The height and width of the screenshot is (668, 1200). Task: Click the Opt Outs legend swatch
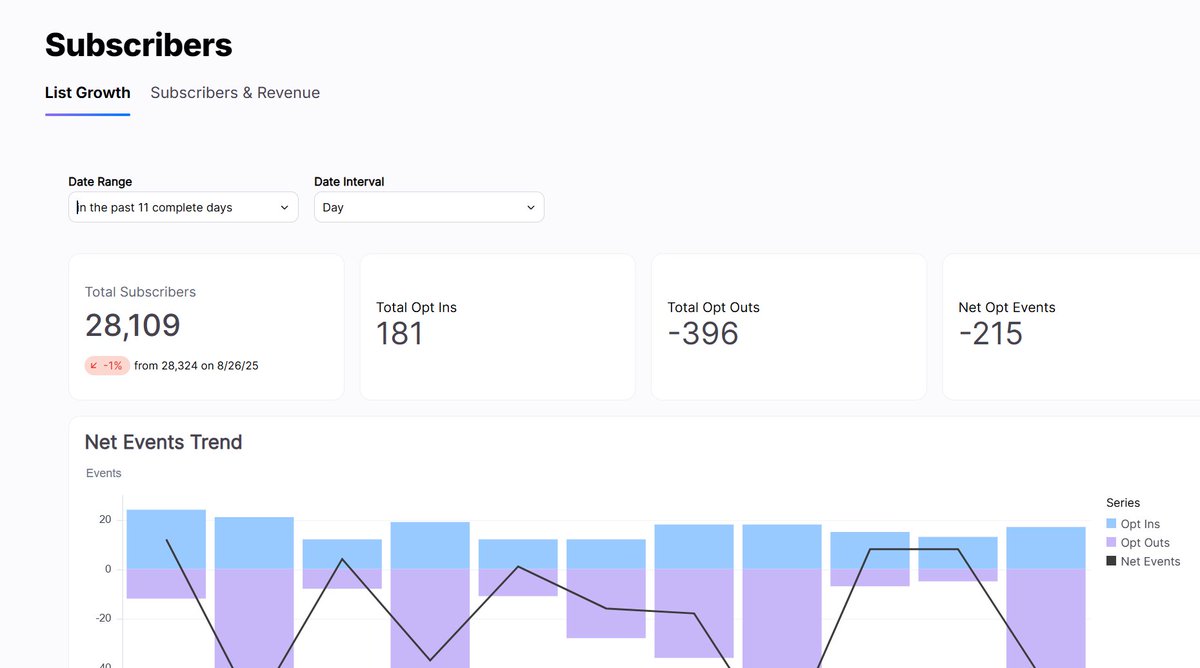(1111, 543)
